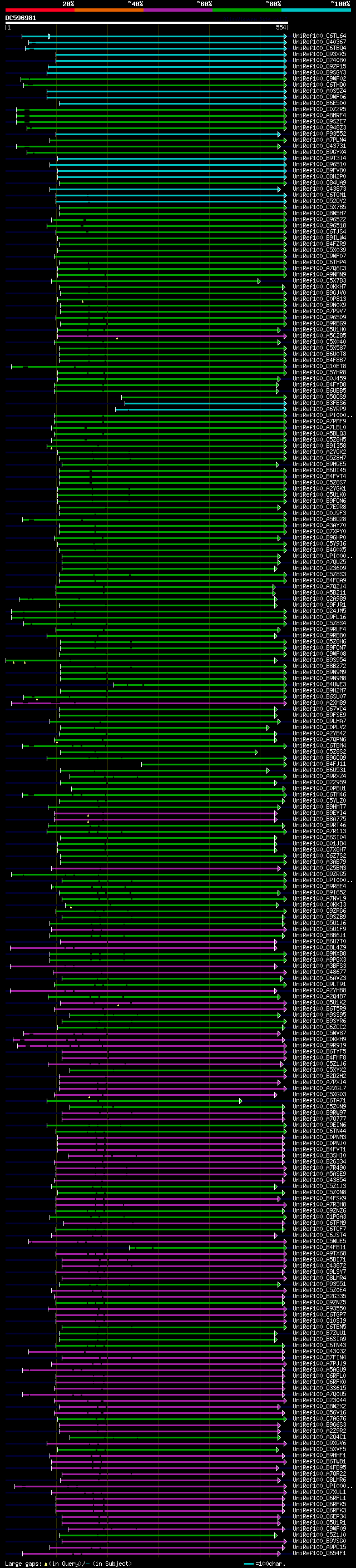Open the UniRef100_B4UWE3 hit
356x1568 pixels.
click(319, 684)
